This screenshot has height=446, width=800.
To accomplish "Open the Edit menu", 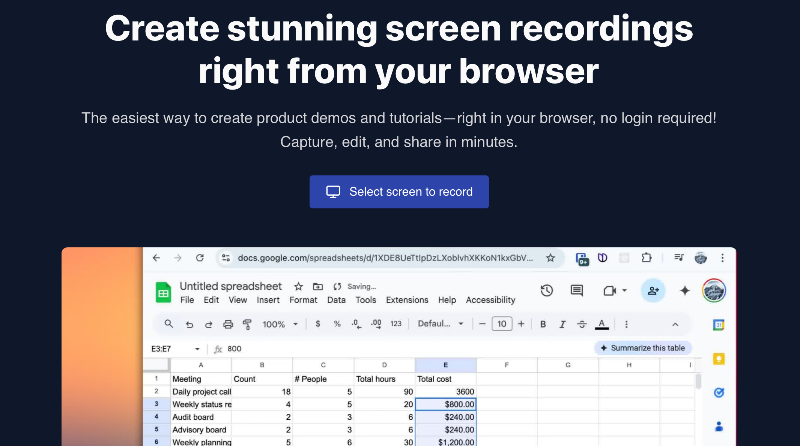I will click(211, 300).
